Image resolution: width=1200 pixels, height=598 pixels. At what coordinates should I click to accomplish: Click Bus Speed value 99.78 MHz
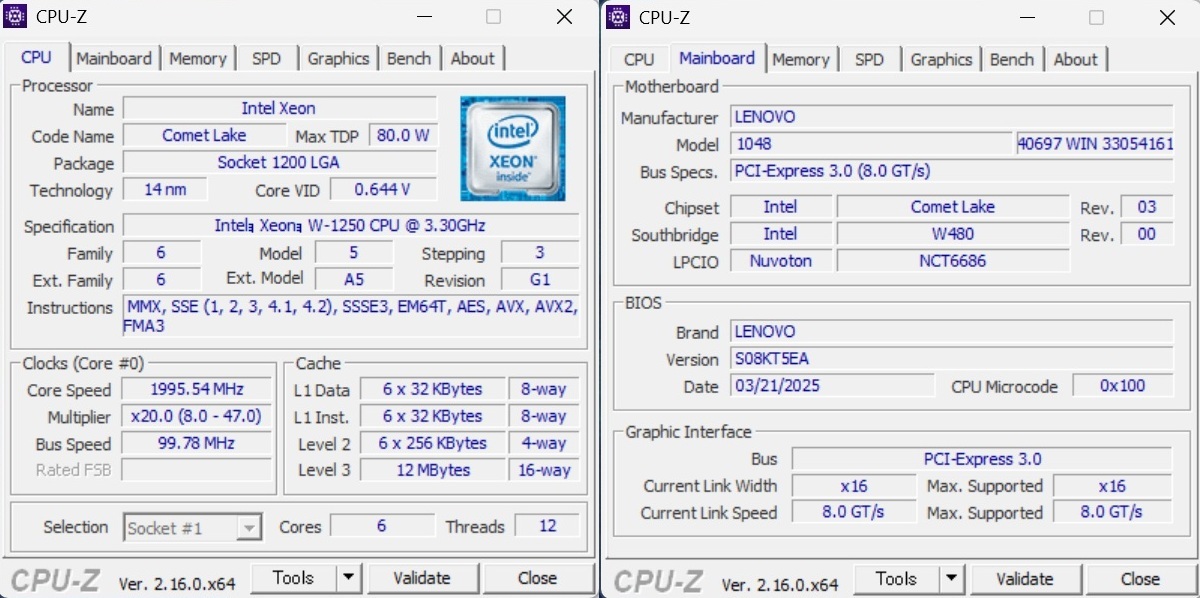pos(197,442)
